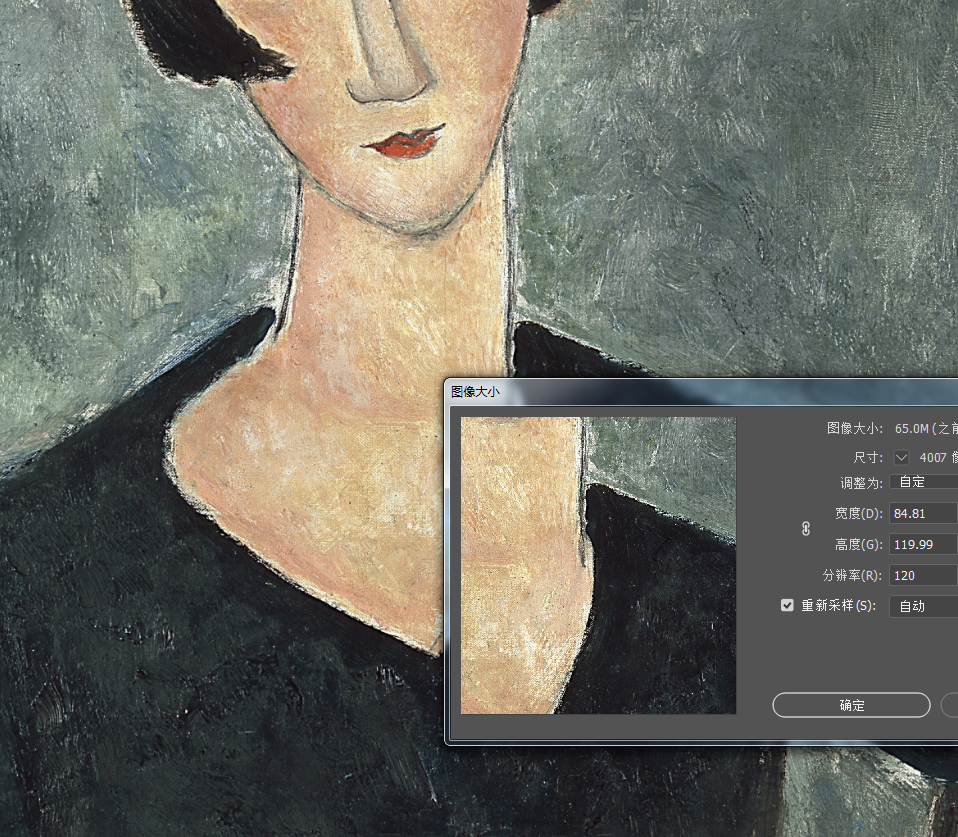This screenshot has width=958, height=837.
Task: Click the 宽度(D) width field showing 84.81
Action: pos(923,513)
